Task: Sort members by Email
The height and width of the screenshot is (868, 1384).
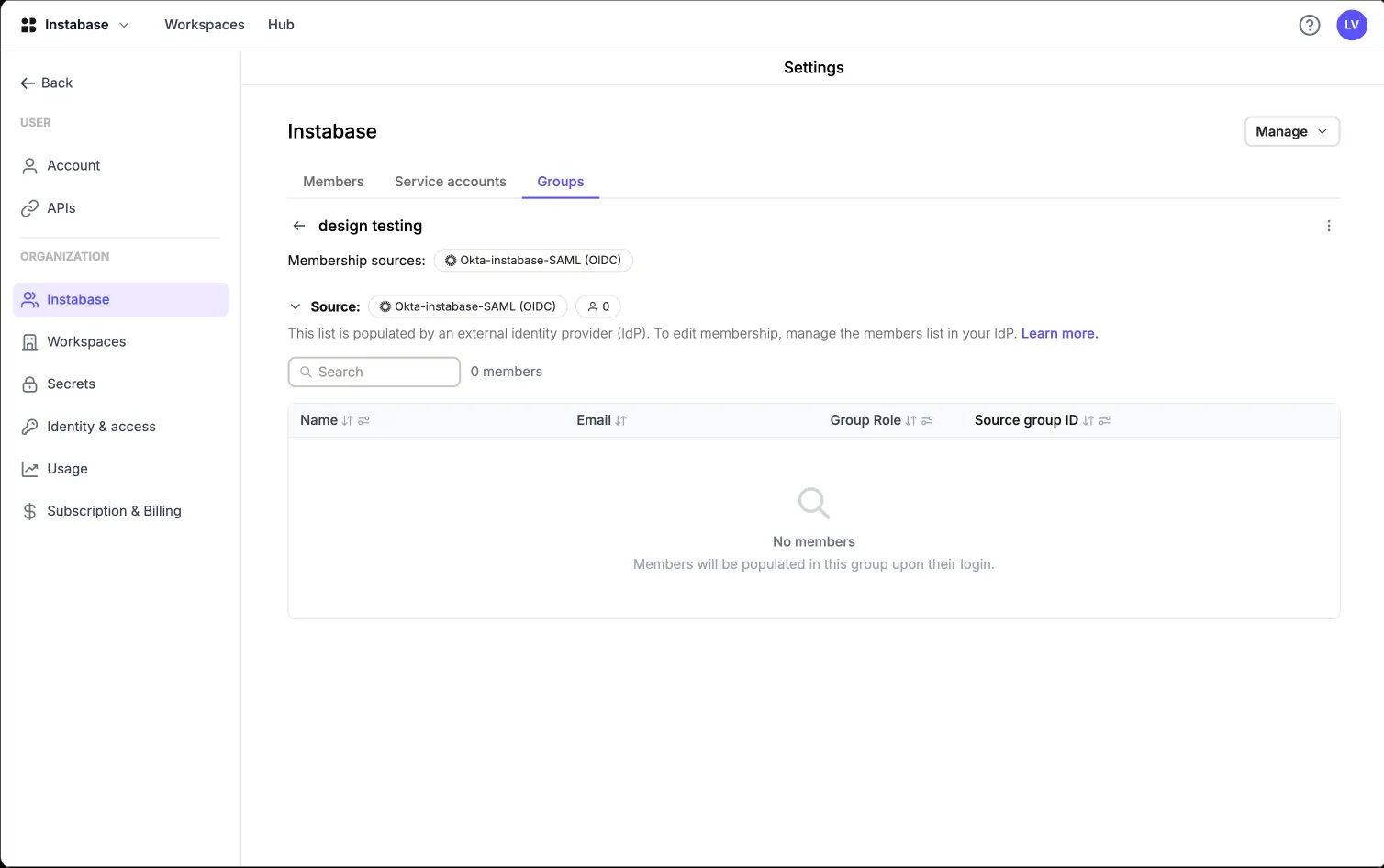Action: pos(621,420)
